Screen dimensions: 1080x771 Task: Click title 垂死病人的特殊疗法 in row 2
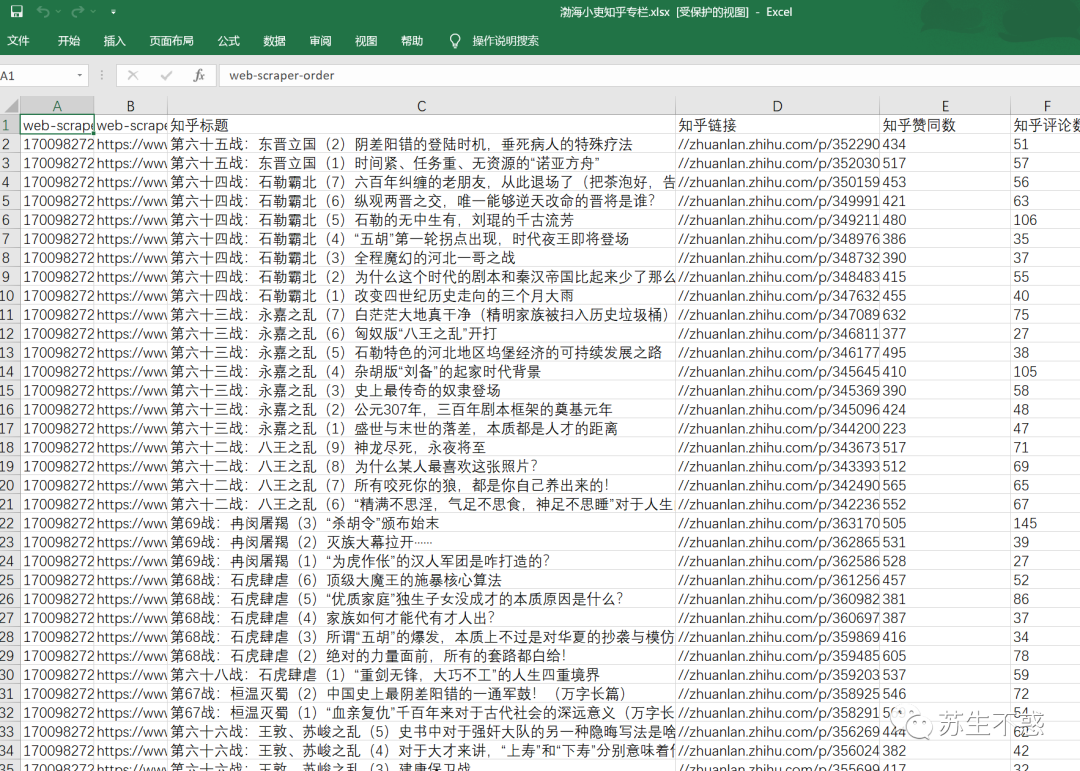point(567,144)
